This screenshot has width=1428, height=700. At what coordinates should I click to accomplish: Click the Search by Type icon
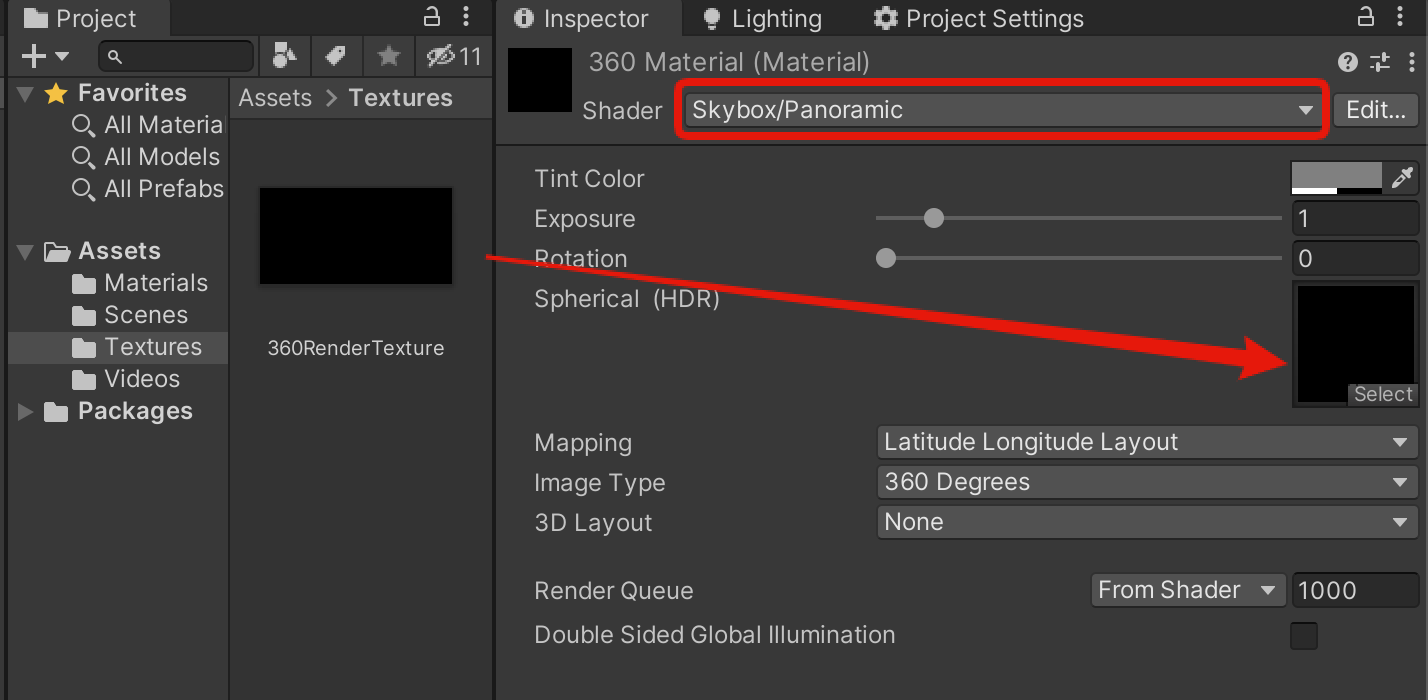tap(284, 57)
